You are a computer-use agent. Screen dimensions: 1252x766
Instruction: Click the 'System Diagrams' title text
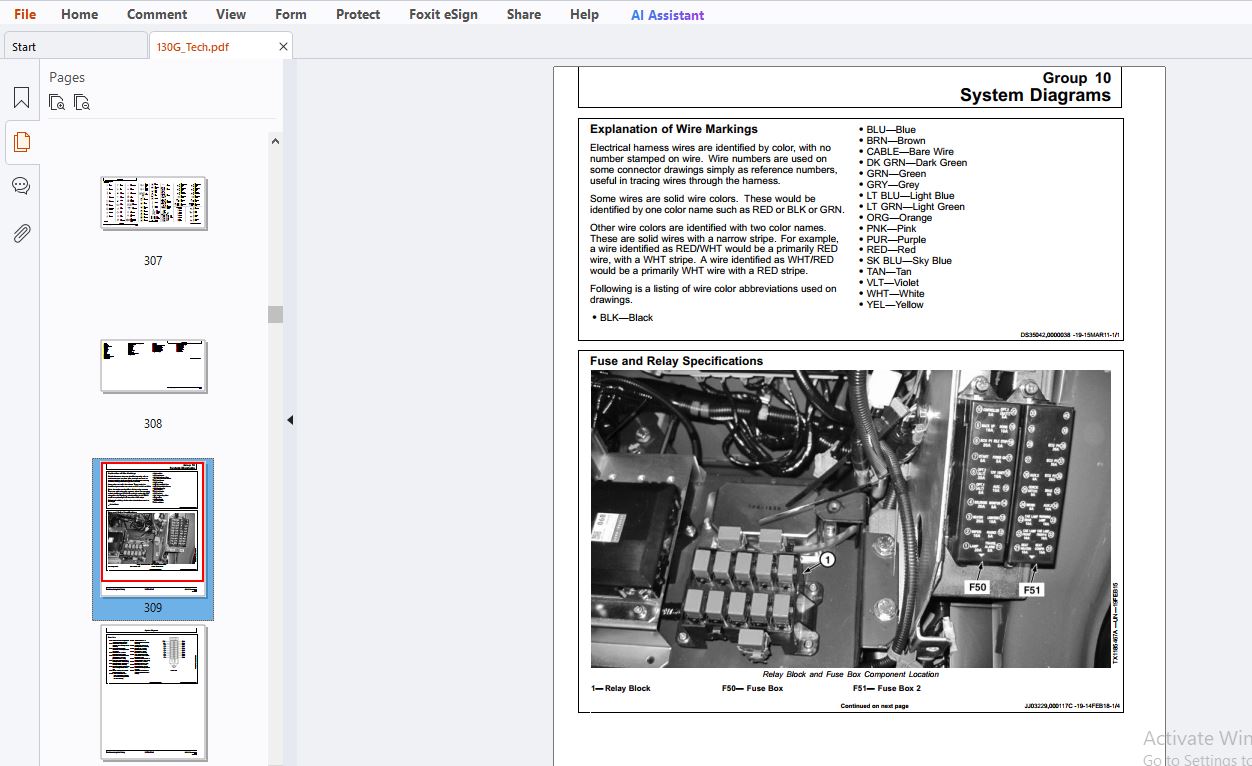pos(1035,96)
